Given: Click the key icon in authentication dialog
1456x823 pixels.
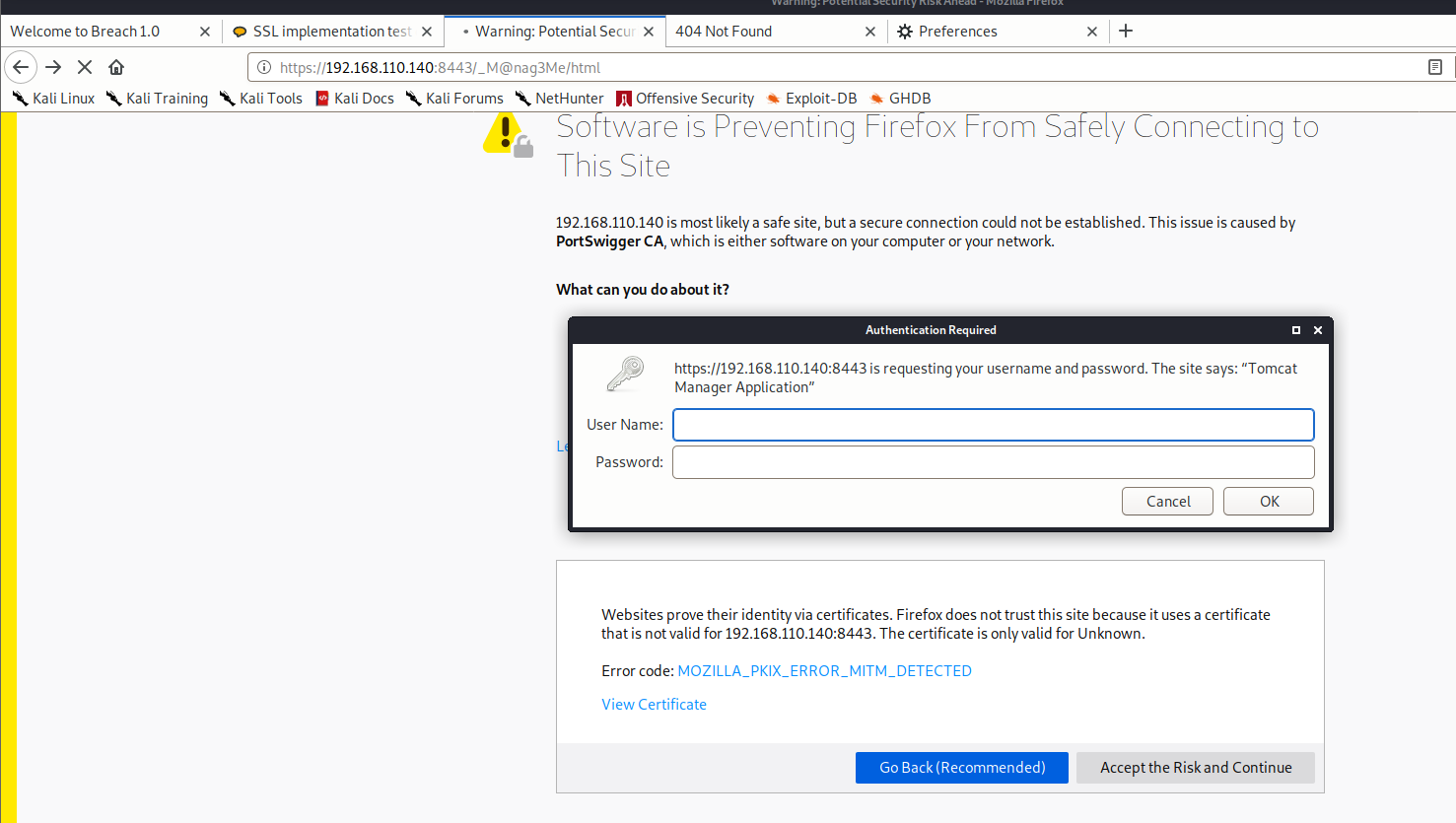Looking at the screenshot, I should point(625,375).
